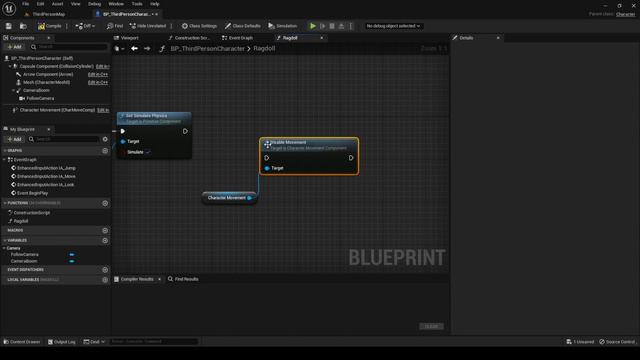Image resolution: width=640 pixels, height=360 pixels.
Task: Compile the blueprint
Action: click(x=49, y=26)
